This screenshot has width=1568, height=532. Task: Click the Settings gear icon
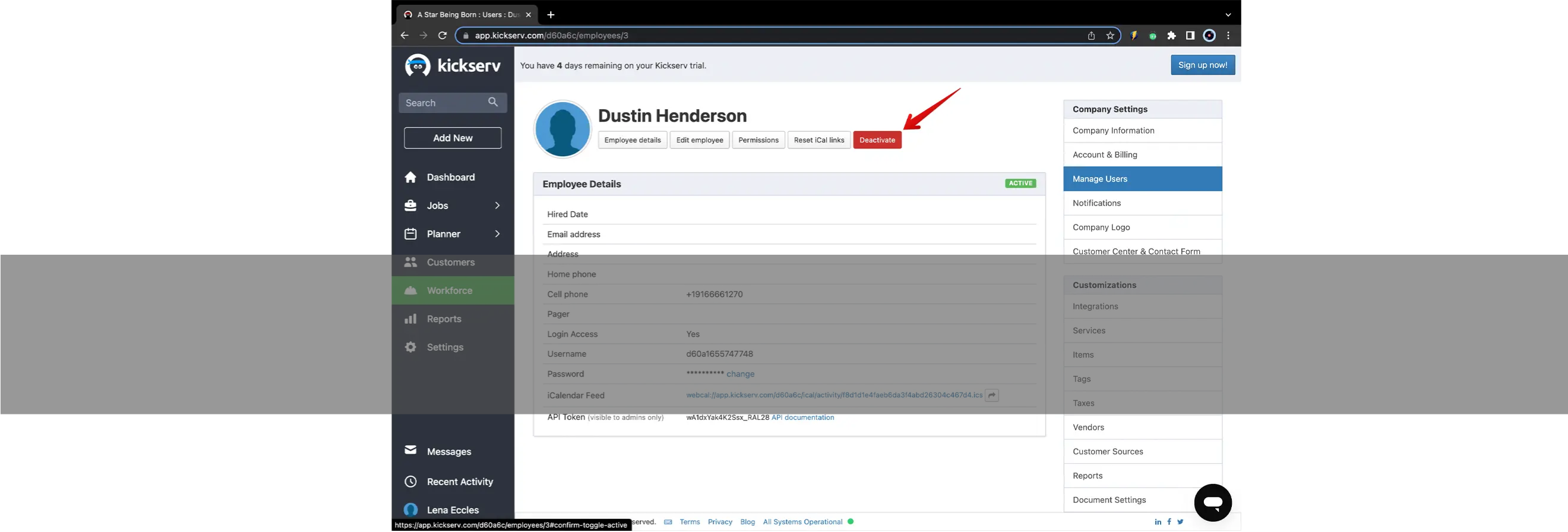click(411, 347)
